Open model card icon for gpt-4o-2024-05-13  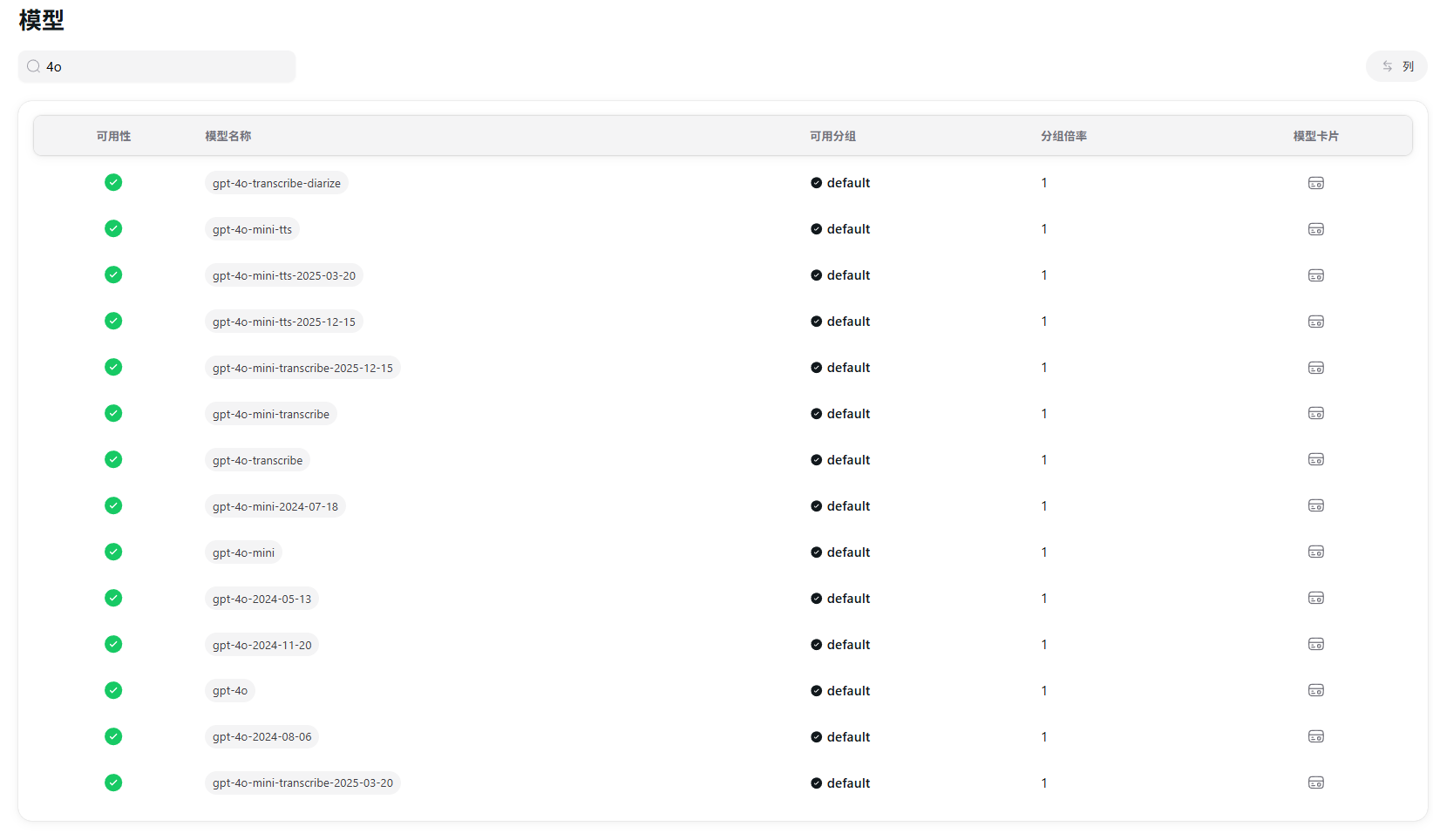pyautogui.click(x=1316, y=598)
